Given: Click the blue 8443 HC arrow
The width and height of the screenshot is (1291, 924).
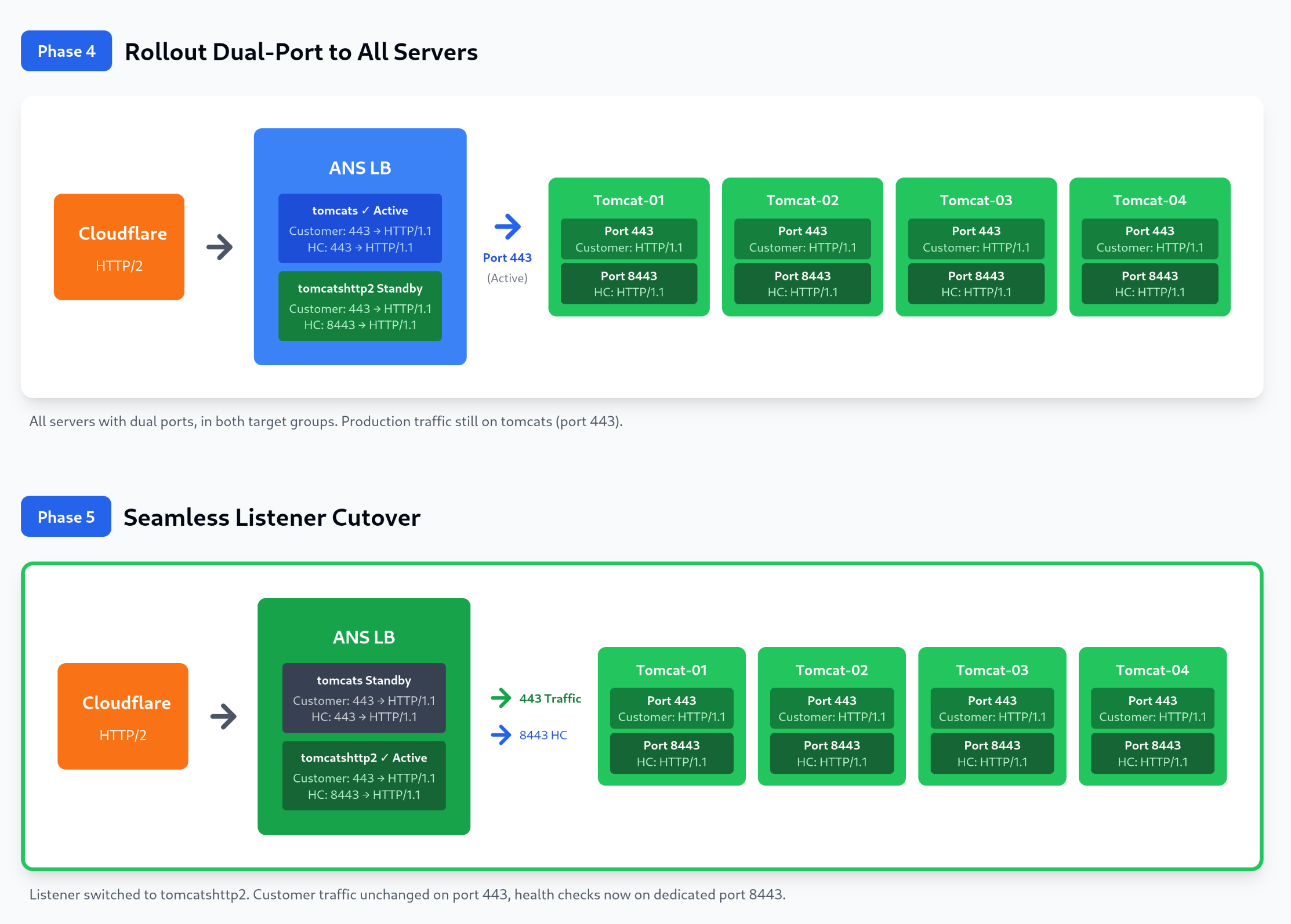Looking at the screenshot, I should tap(501, 735).
